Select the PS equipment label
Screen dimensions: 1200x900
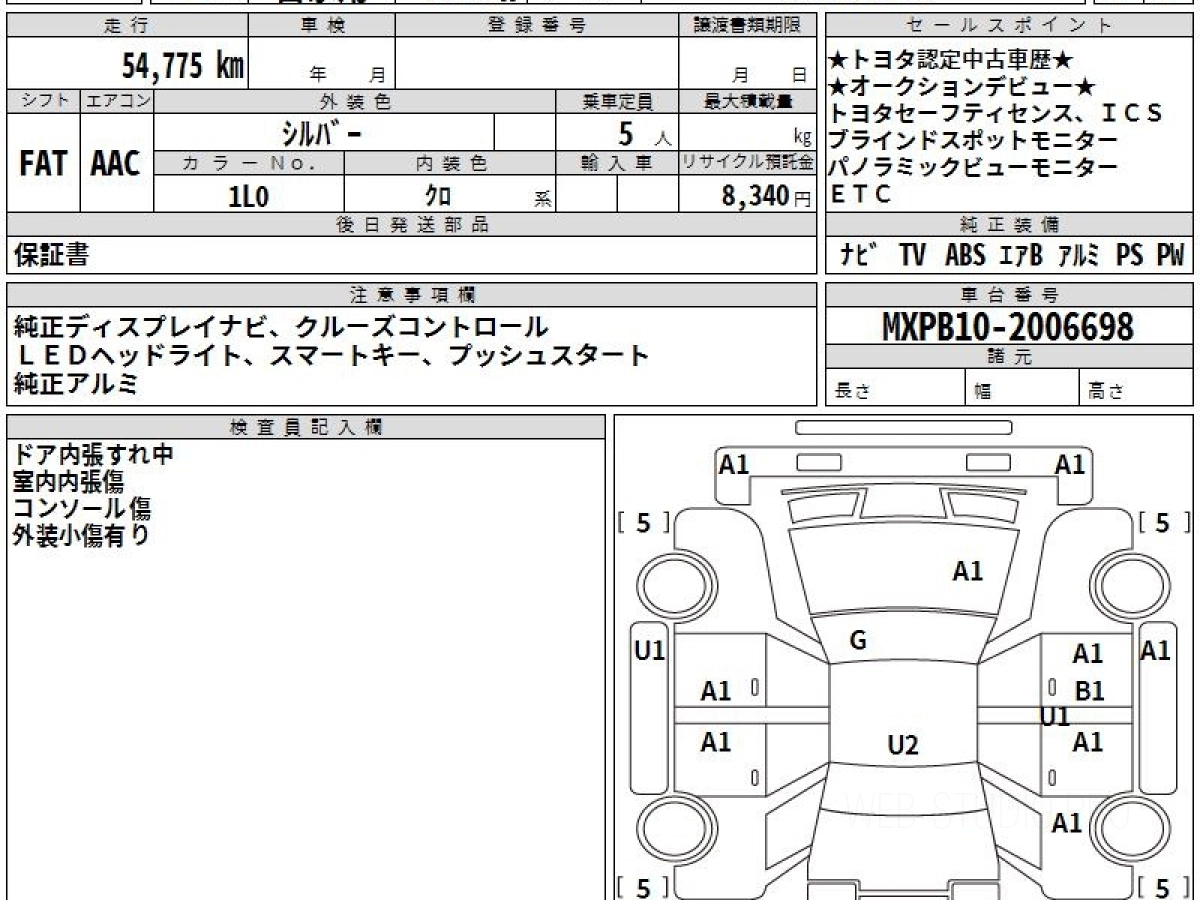coord(1130,256)
